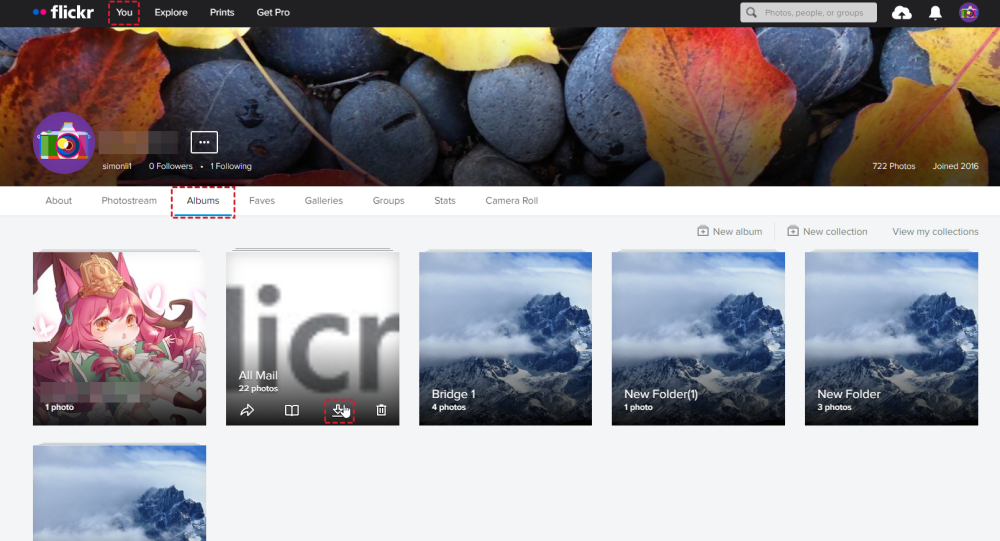Screen dimensions: 1000x541
Task: Click the 22 photos label
Action: point(258,388)
